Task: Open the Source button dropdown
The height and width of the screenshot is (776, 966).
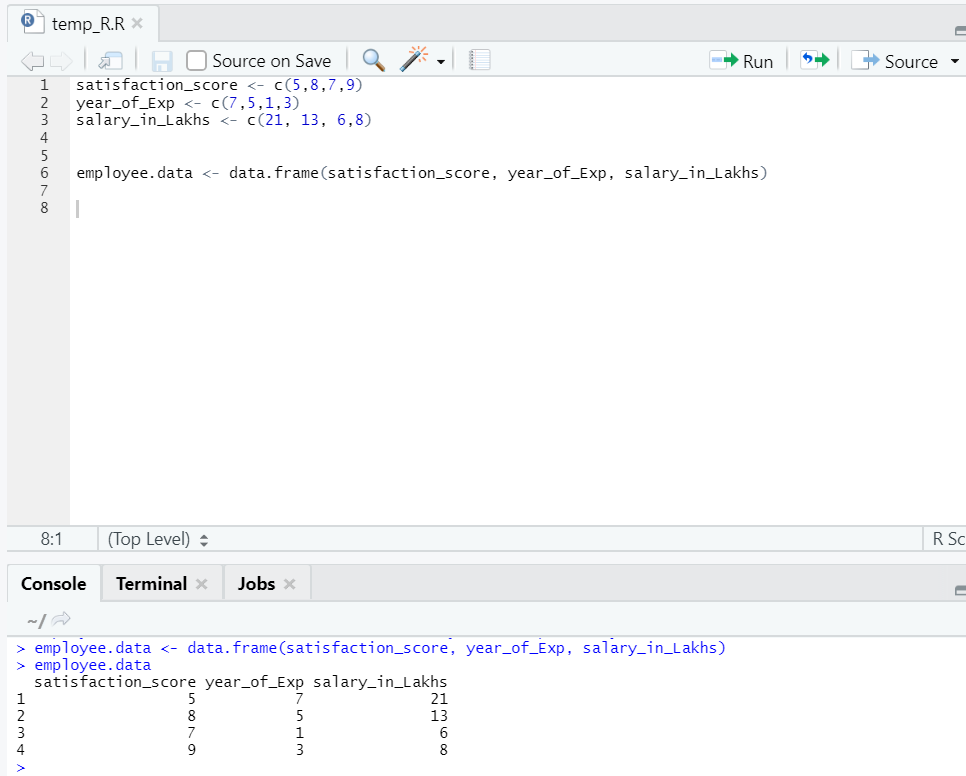Action: point(955,60)
